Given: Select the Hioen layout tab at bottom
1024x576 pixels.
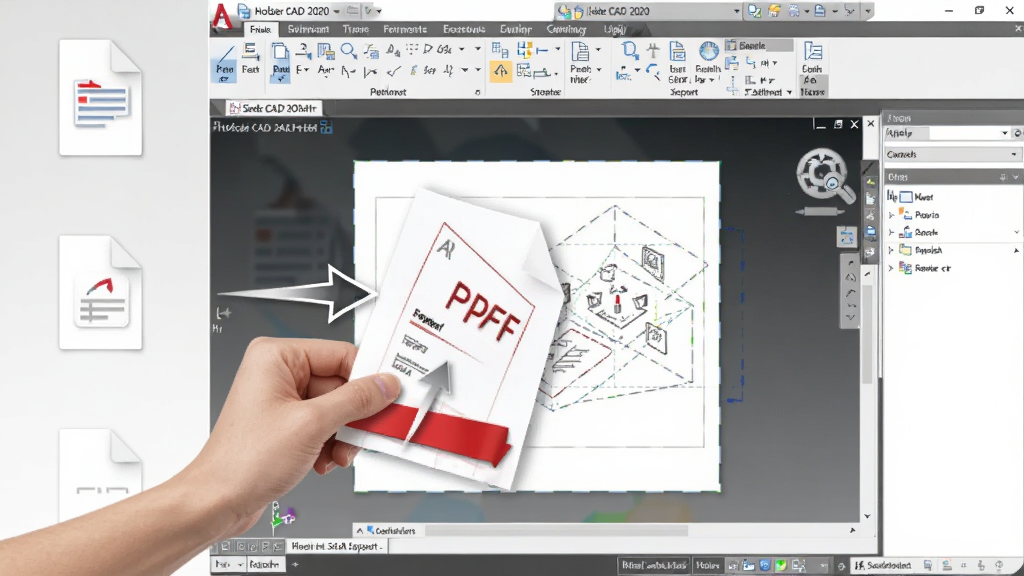Looking at the screenshot, I should (x=335, y=546).
